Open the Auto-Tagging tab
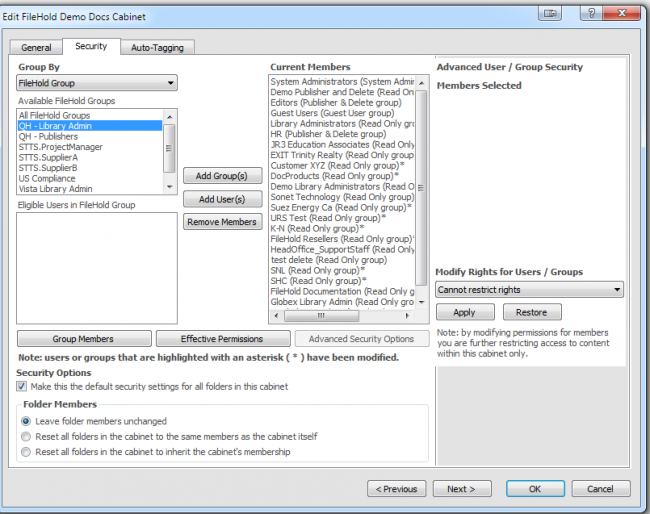The height and width of the screenshot is (514, 650). click(158, 47)
